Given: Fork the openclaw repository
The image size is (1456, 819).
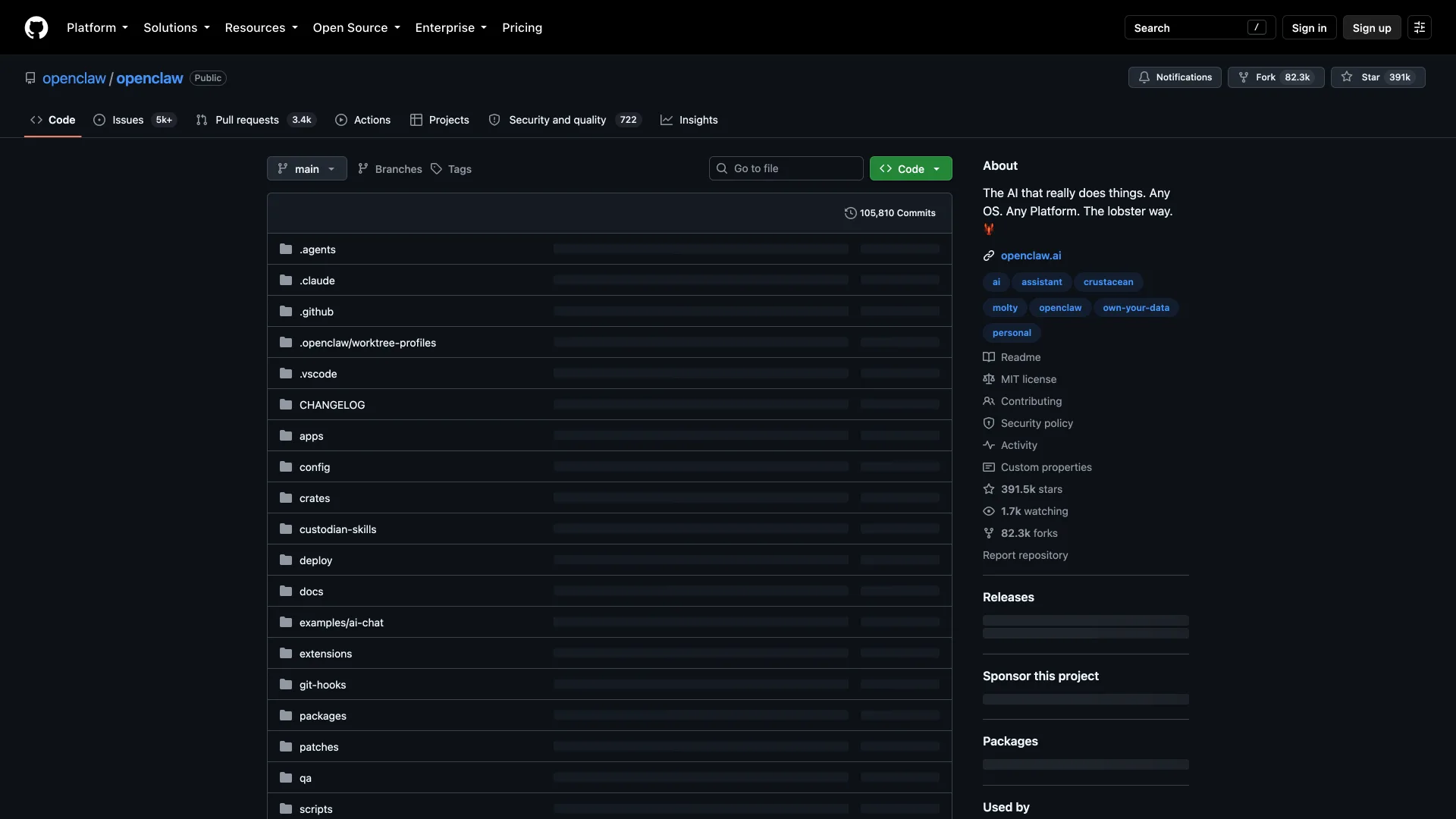Looking at the screenshot, I should (1276, 77).
